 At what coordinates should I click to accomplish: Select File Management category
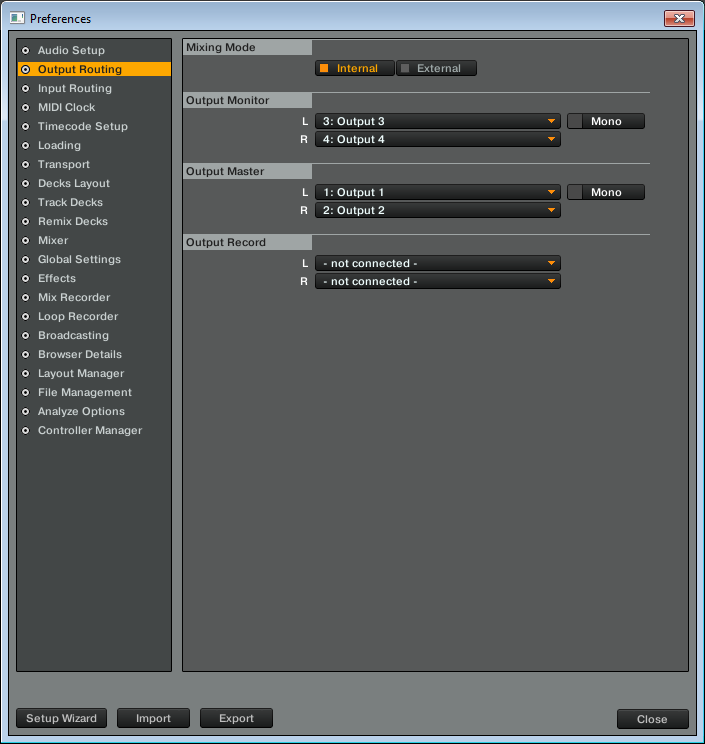[x=94, y=392]
